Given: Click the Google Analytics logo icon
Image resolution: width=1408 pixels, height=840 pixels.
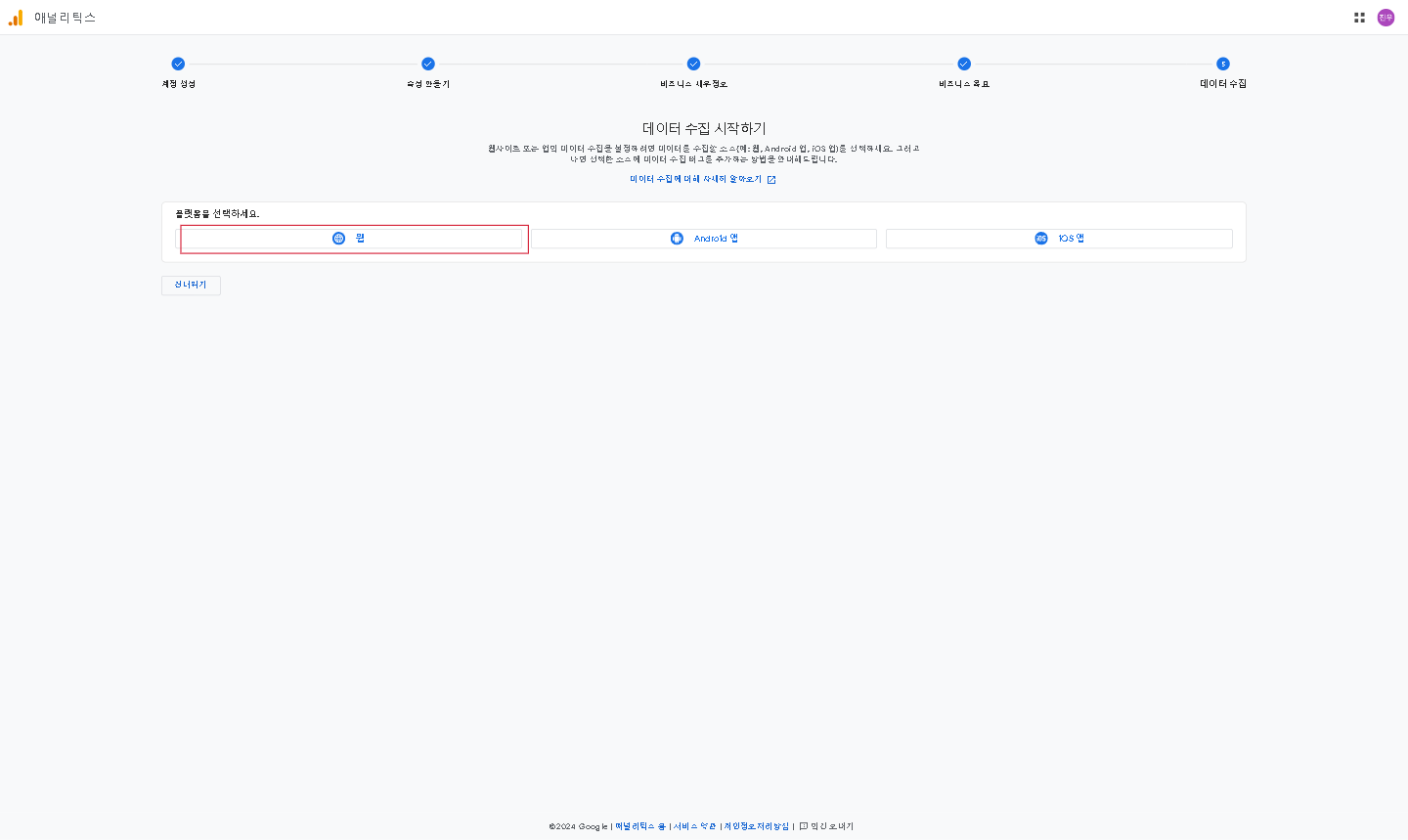Looking at the screenshot, I should (x=16, y=18).
